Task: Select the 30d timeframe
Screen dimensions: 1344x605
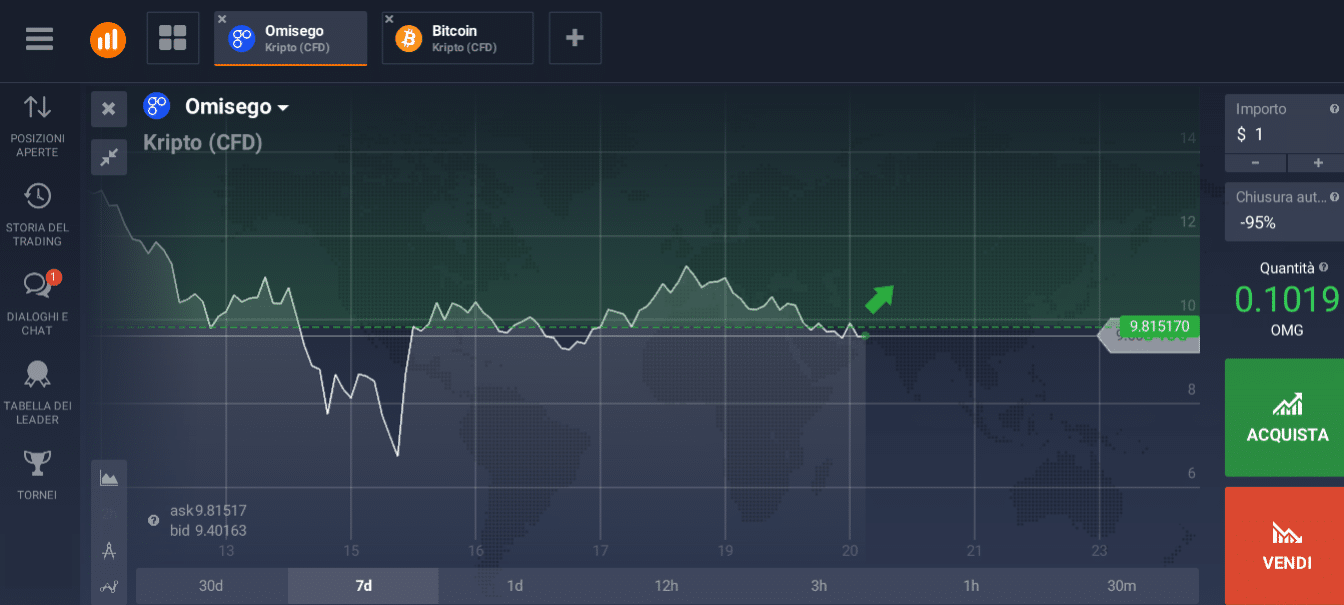Action: [x=211, y=586]
